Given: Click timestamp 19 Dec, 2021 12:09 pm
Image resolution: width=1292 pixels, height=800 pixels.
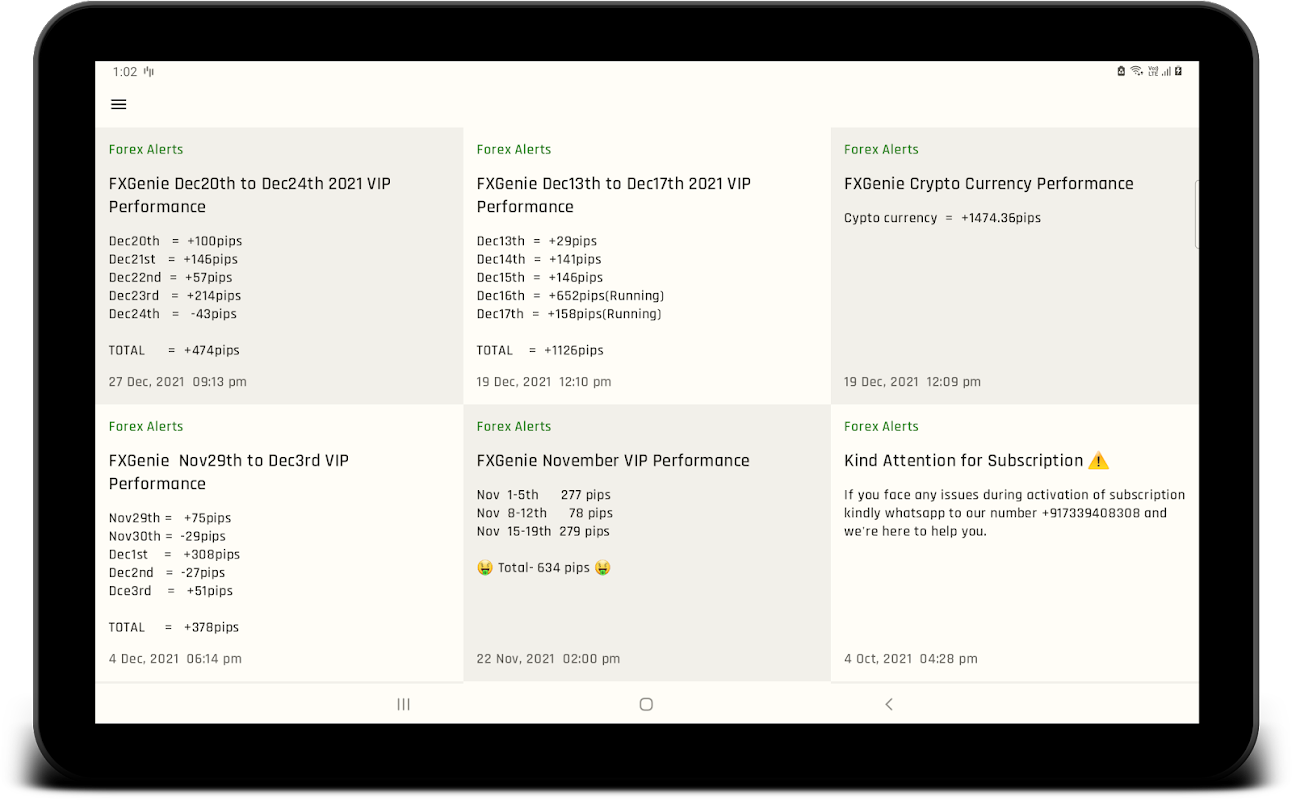Looking at the screenshot, I should [x=913, y=382].
